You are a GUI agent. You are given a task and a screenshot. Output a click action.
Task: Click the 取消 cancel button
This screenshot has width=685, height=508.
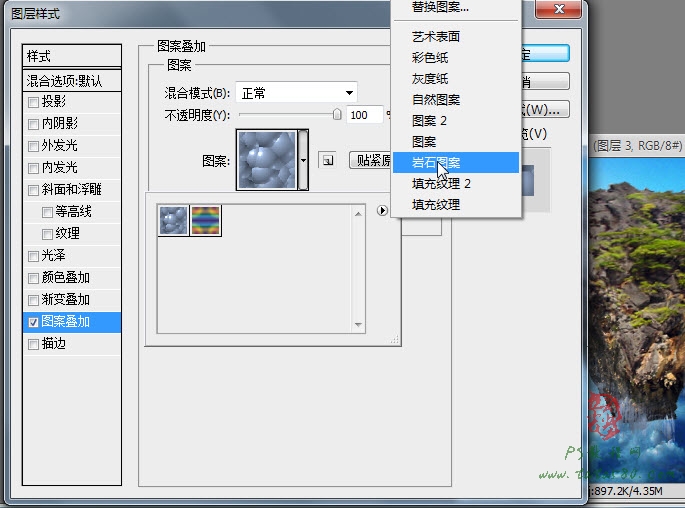545,81
